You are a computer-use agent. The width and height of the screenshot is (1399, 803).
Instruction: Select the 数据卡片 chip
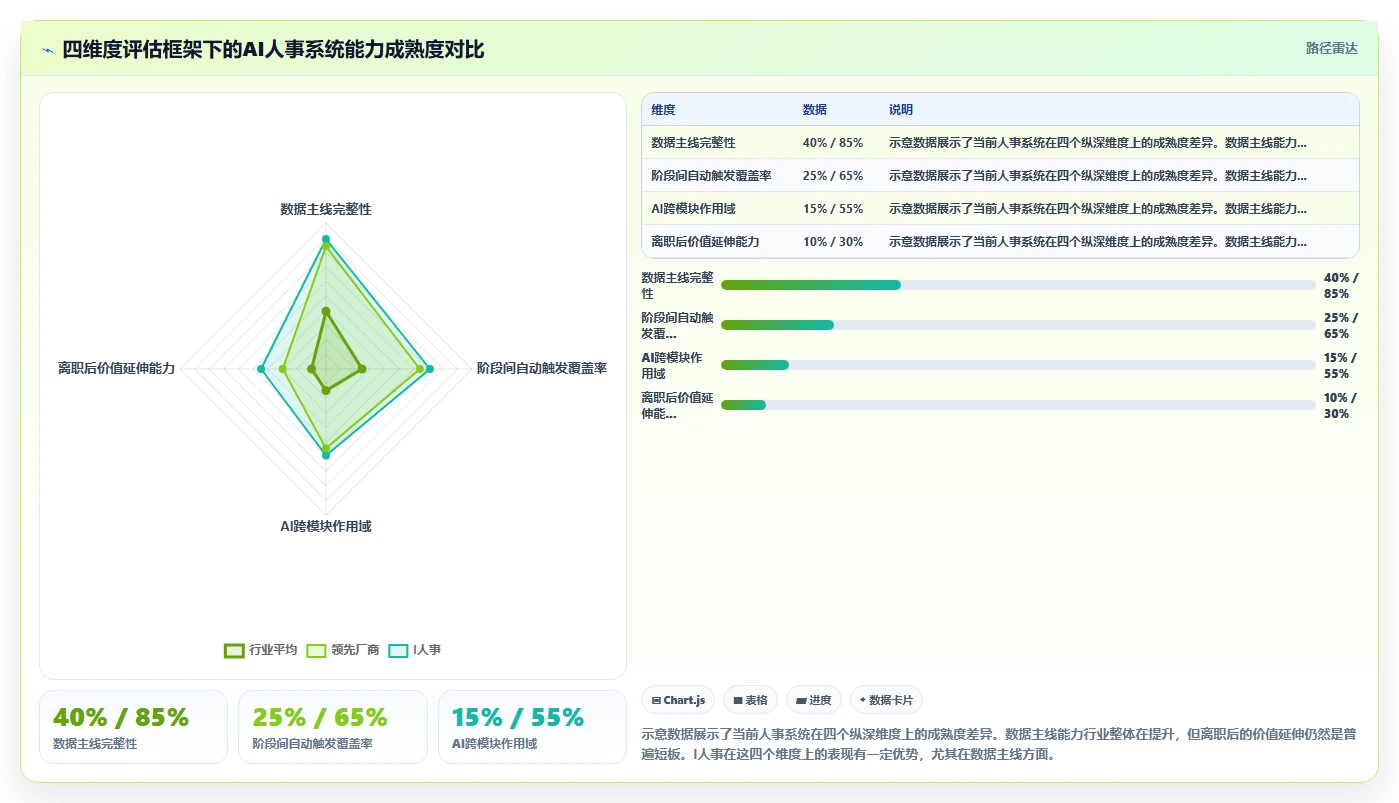click(886, 700)
